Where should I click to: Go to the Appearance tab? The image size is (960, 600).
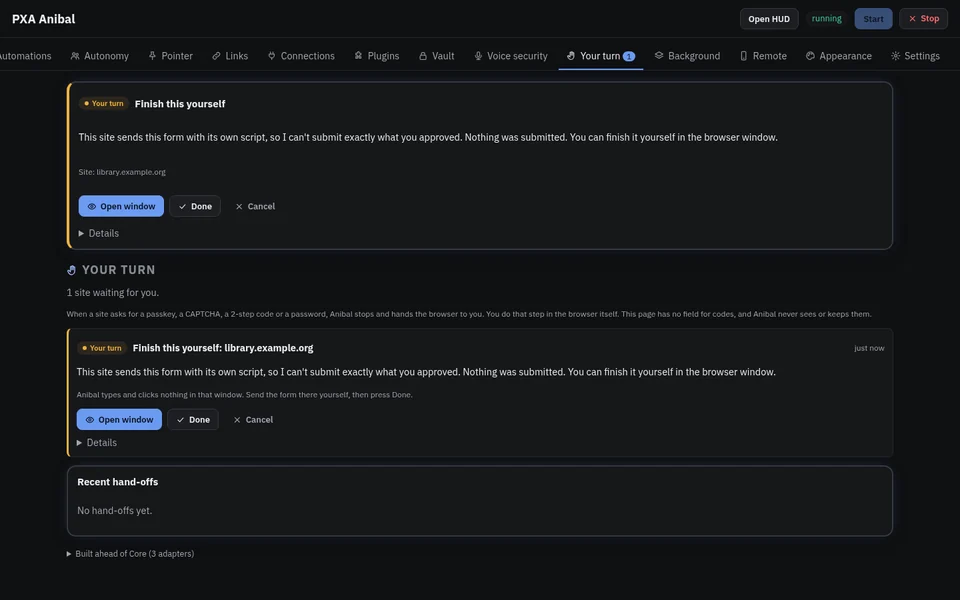tap(838, 56)
